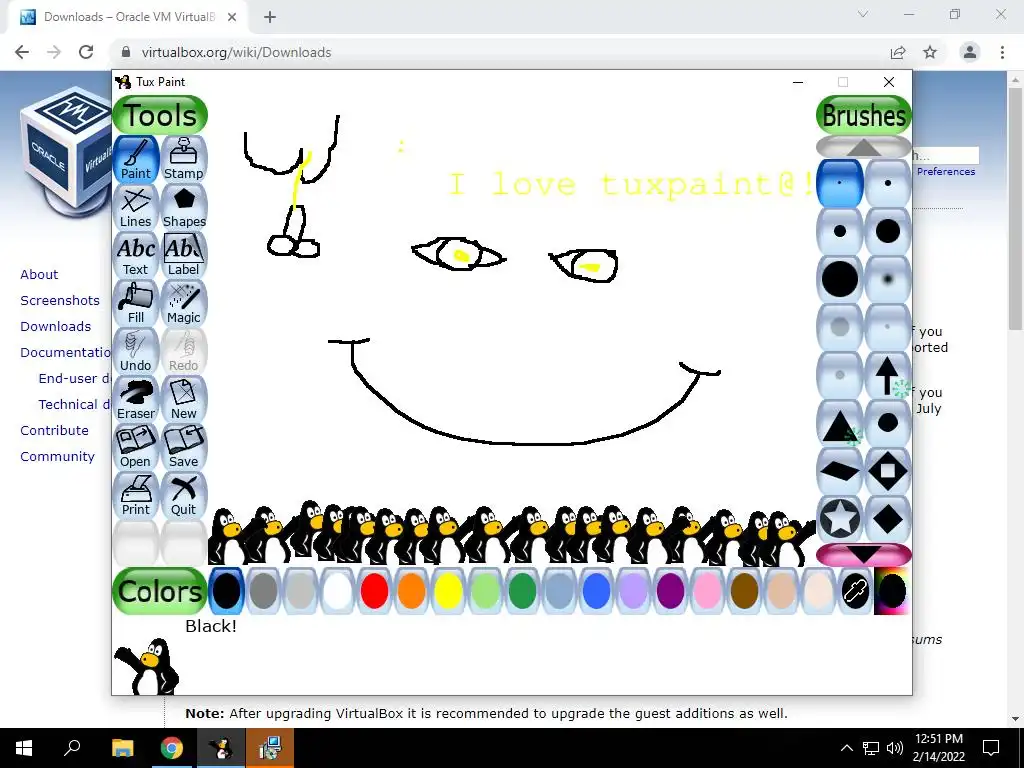Open the Windows Start menu

24,748
